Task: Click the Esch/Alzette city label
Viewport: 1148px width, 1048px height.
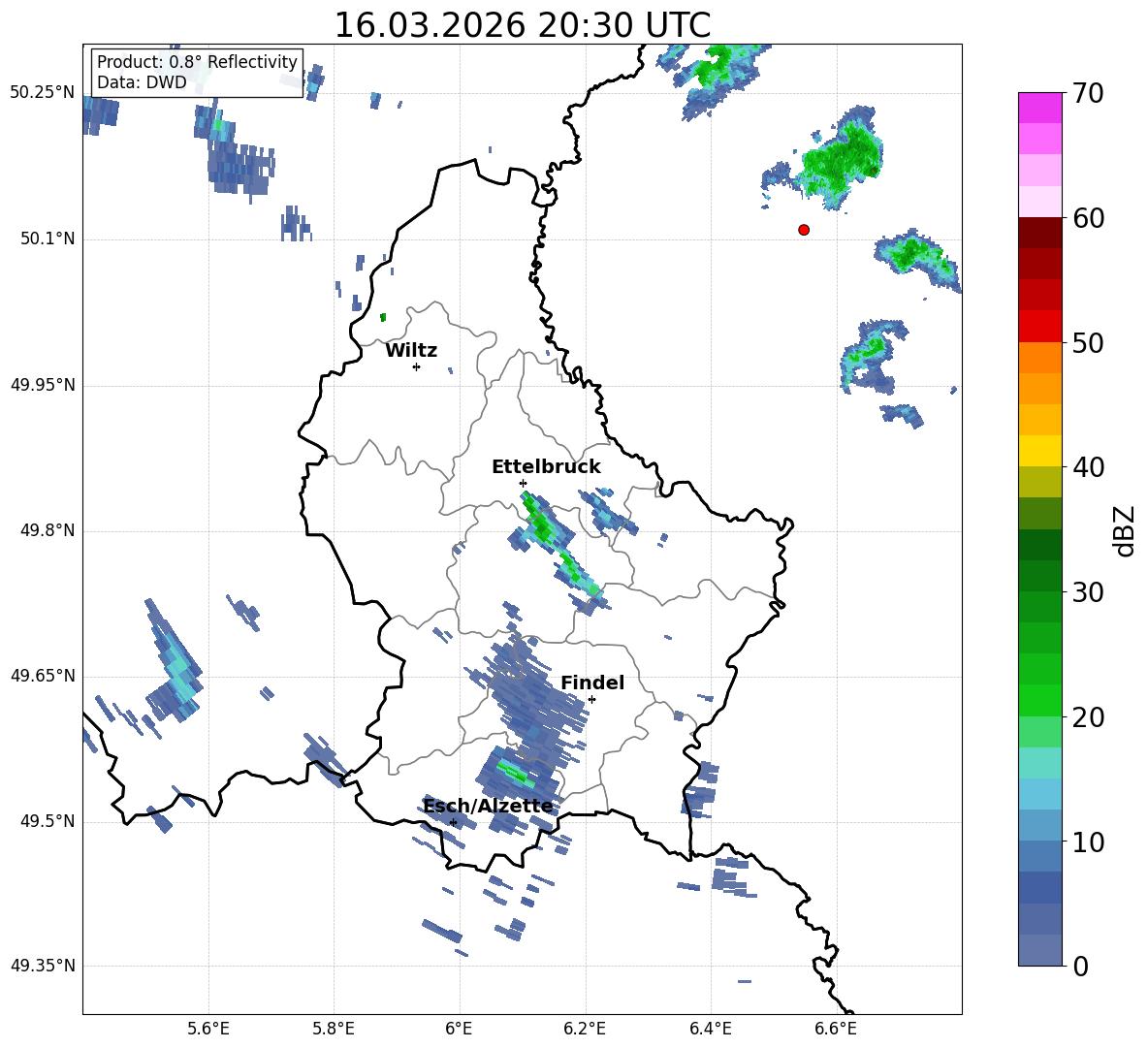Action: tap(488, 806)
